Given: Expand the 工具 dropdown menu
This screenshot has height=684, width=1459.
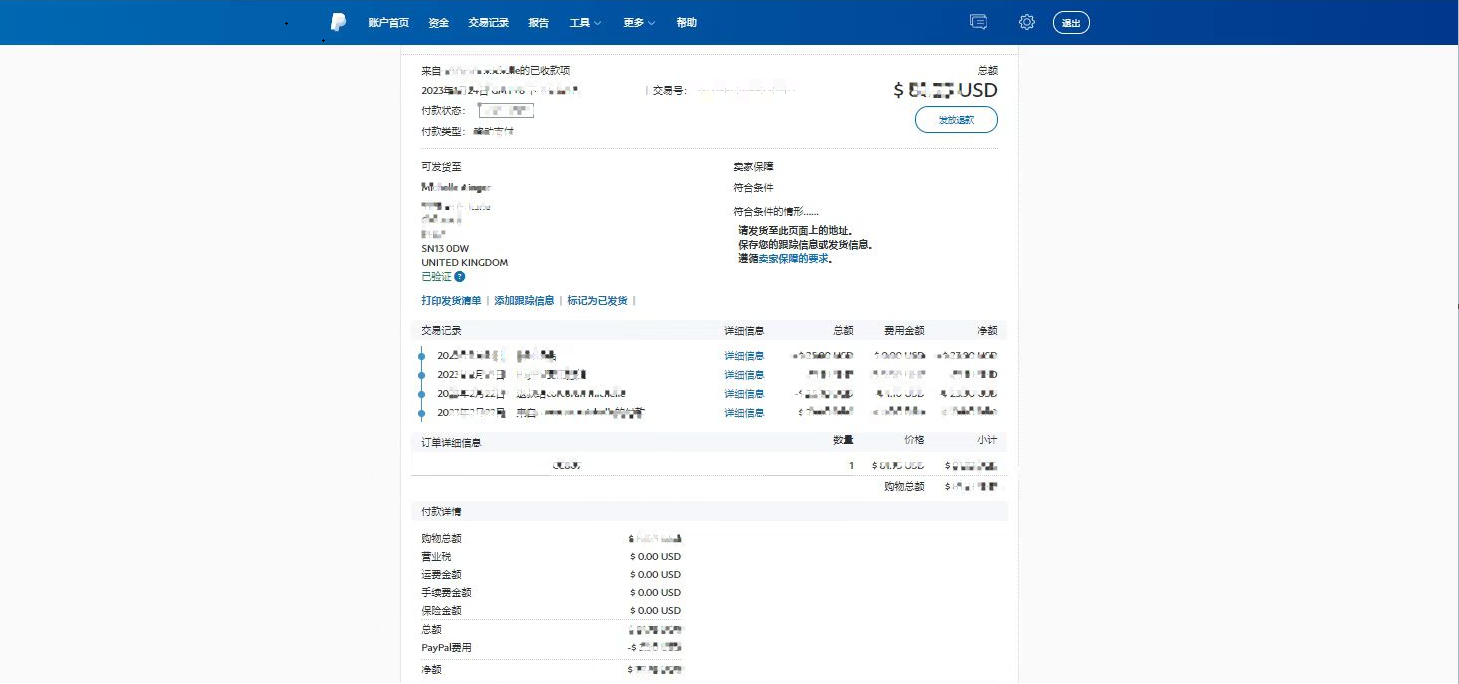Looking at the screenshot, I should [x=585, y=23].
